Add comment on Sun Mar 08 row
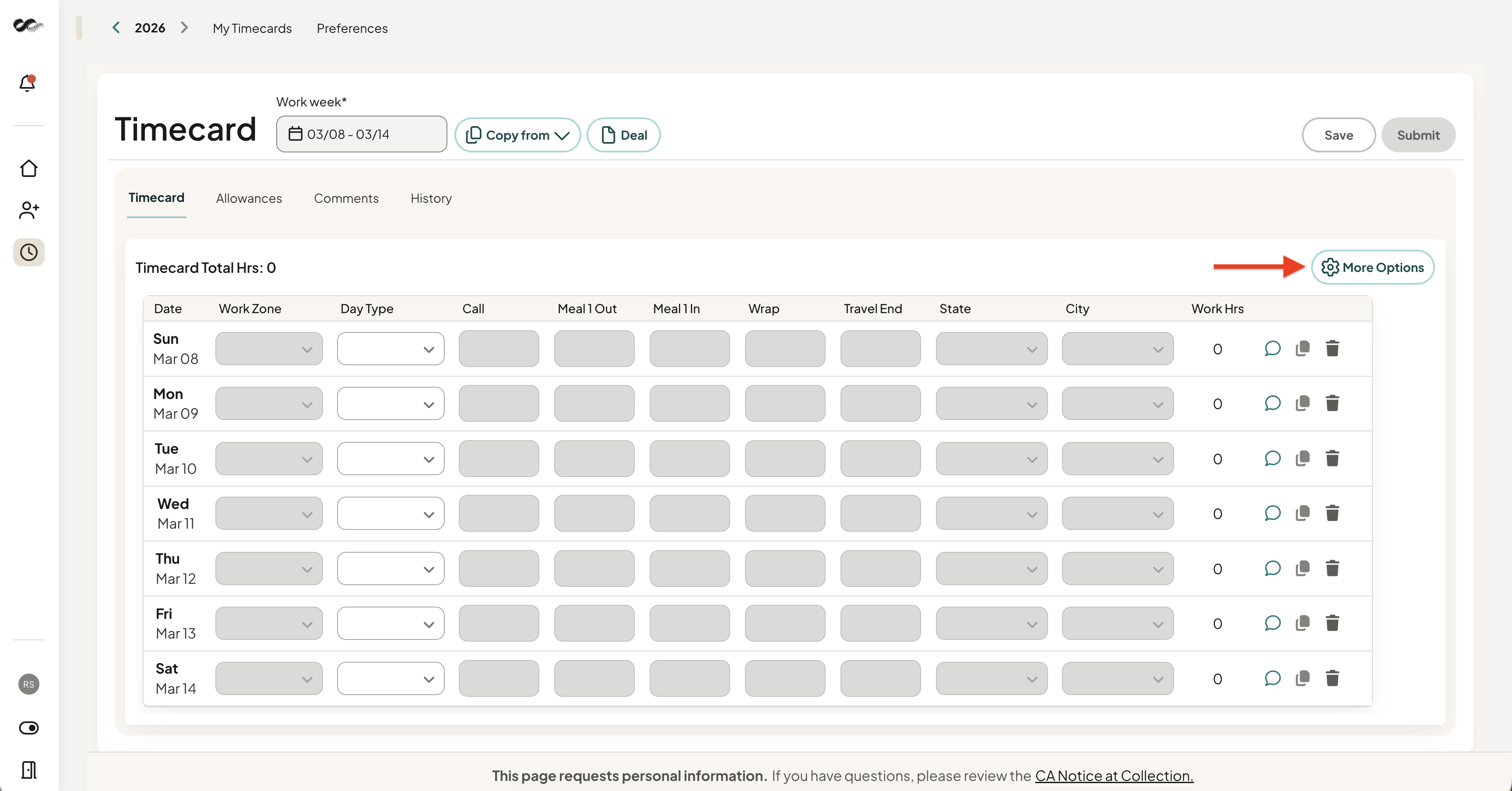1512x791 pixels. pyautogui.click(x=1272, y=349)
